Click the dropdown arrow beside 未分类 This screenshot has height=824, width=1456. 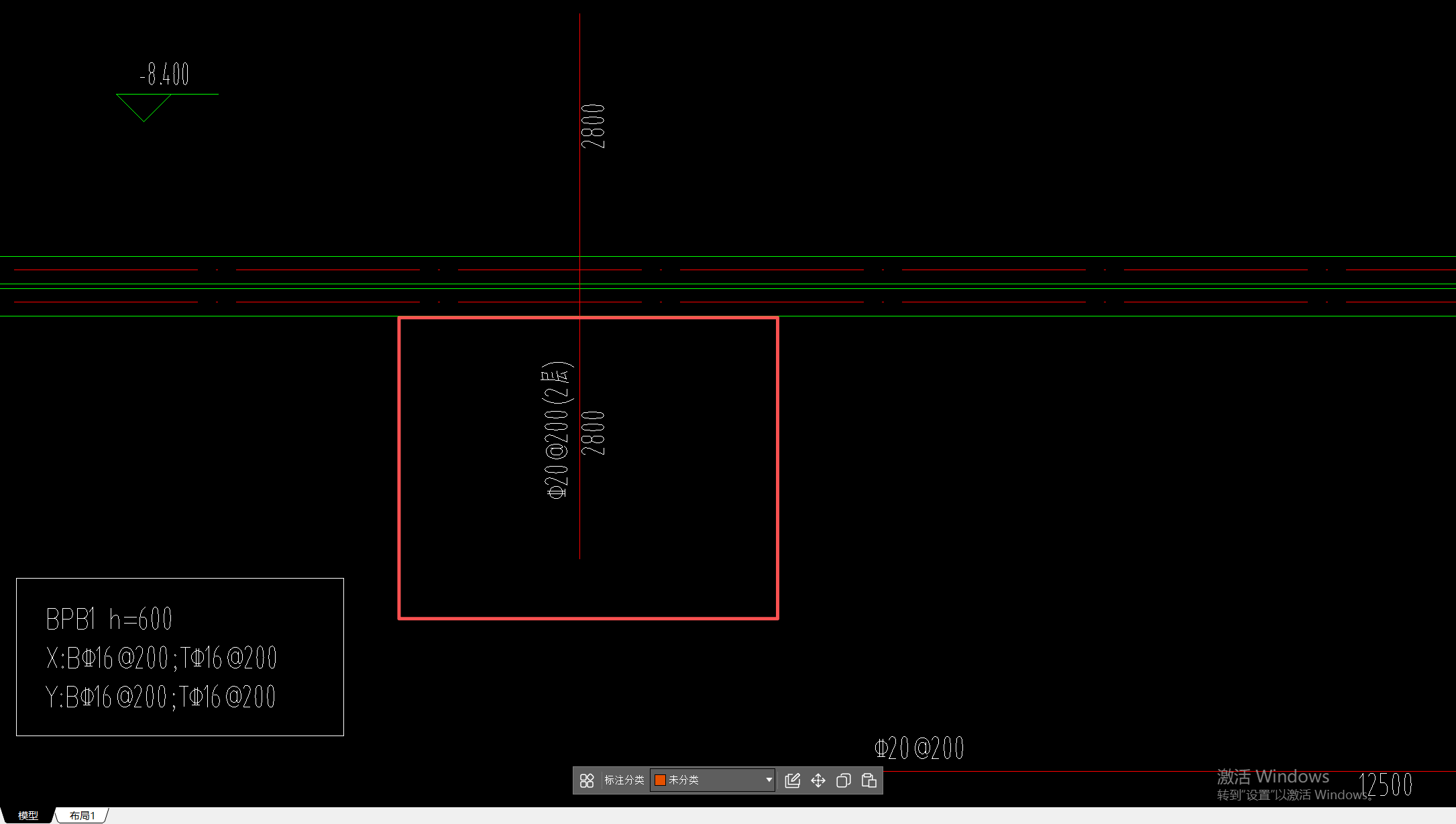(x=769, y=780)
